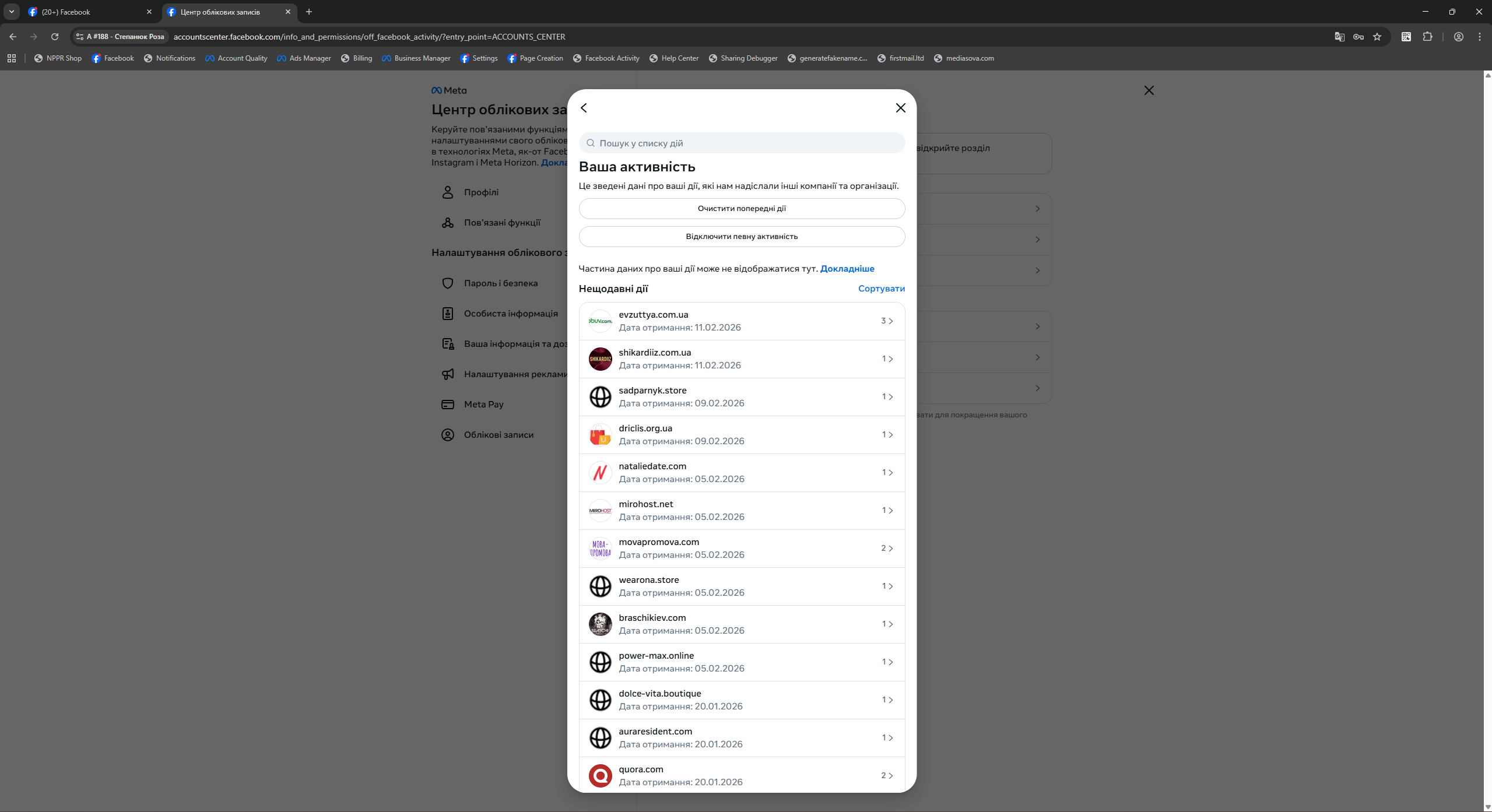The image size is (1492, 812).
Task: Open the Сортувати sorting options
Action: [881, 289]
